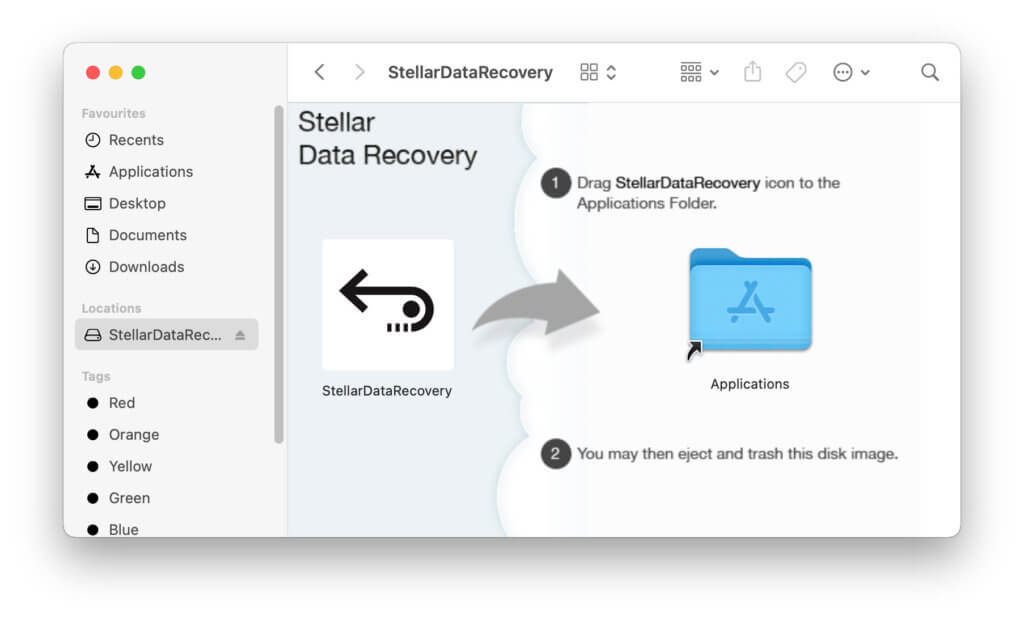Select Applications in the Favourites sidebar
The image size is (1024, 621).
click(x=150, y=172)
